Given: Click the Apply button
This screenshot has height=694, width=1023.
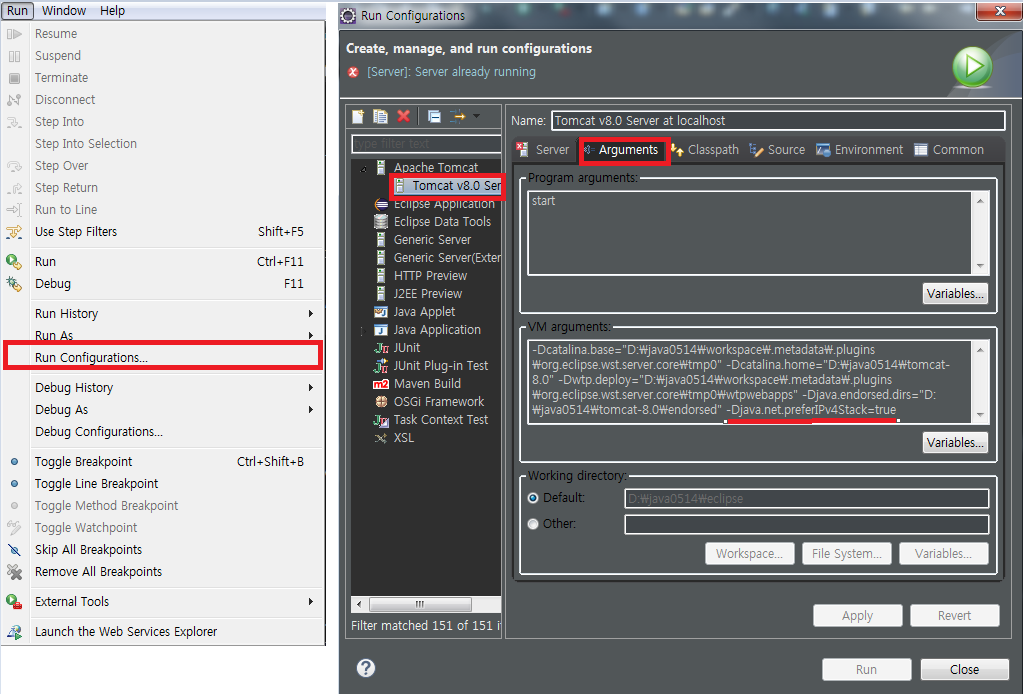Looking at the screenshot, I should [x=857, y=615].
